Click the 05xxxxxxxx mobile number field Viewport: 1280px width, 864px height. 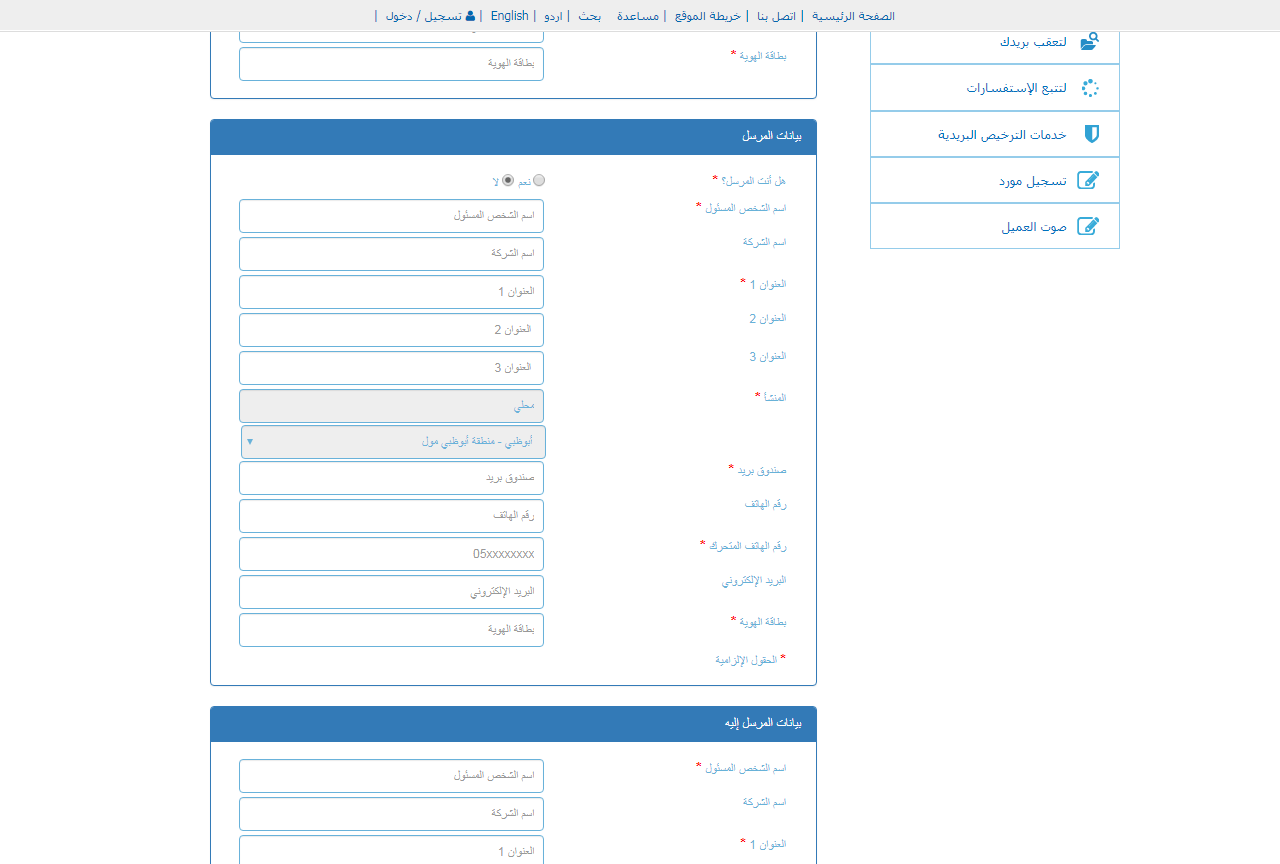[391, 554]
